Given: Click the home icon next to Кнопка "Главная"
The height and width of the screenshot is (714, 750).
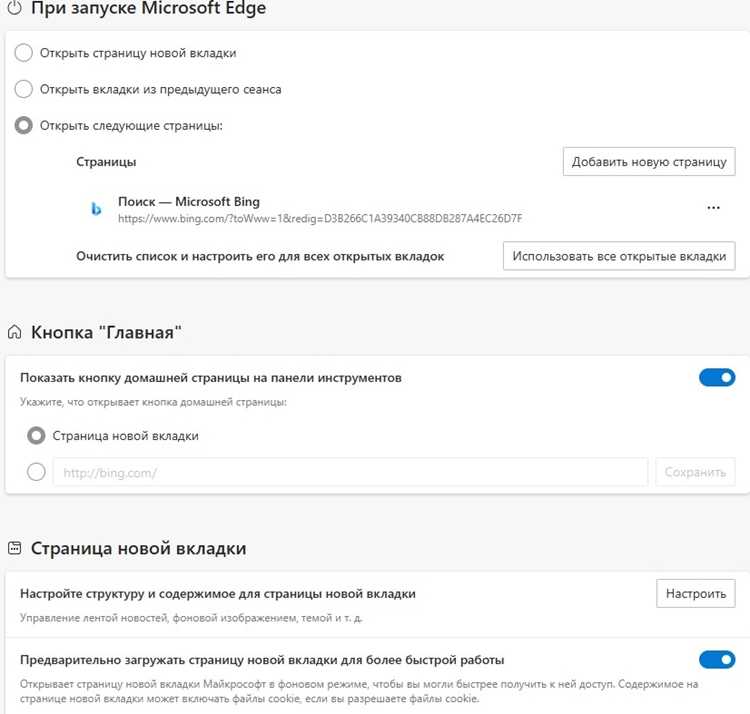Looking at the screenshot, I should (x=14, y=332).
